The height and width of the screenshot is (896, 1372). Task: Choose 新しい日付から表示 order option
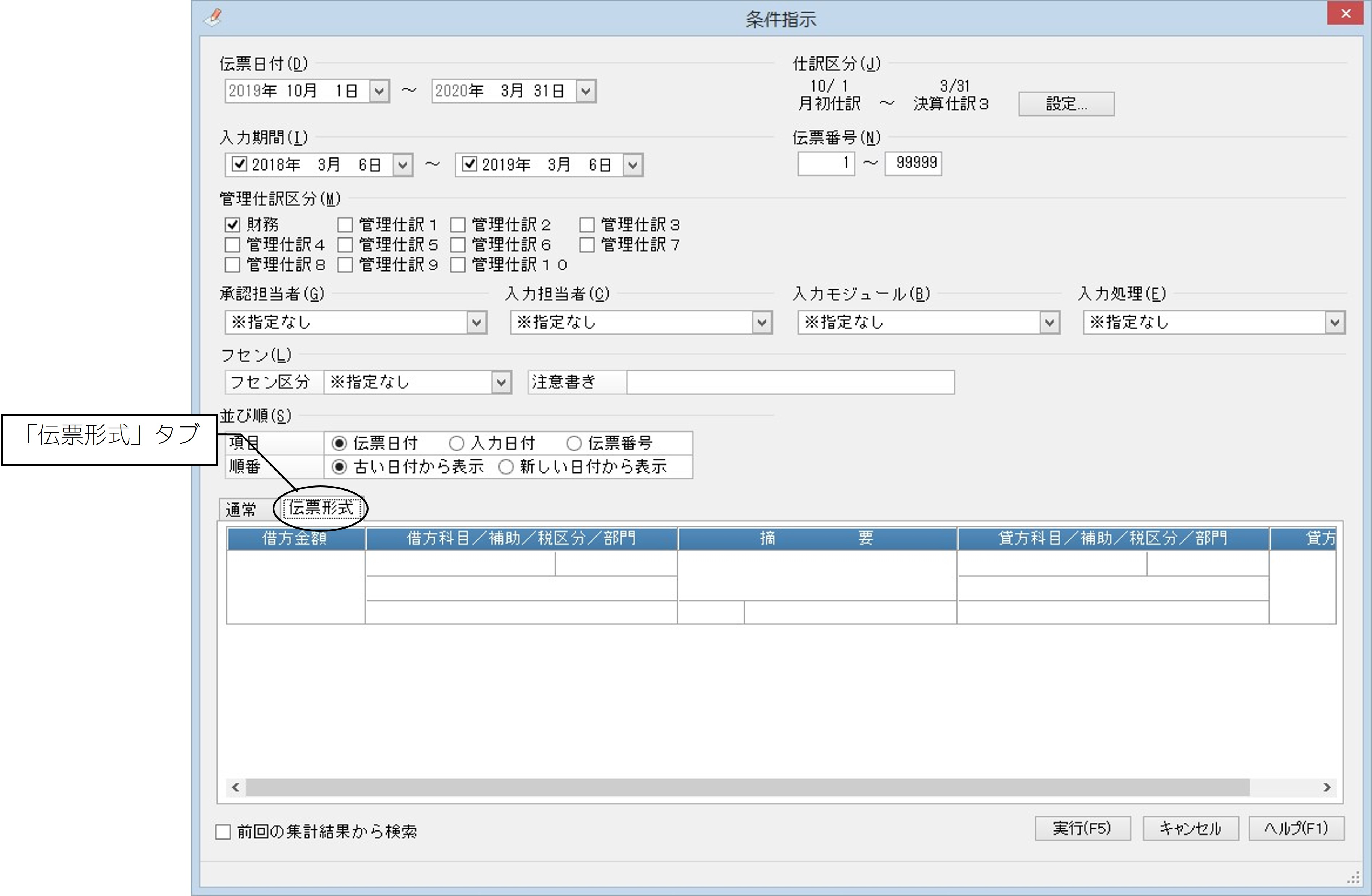(506, 466)
